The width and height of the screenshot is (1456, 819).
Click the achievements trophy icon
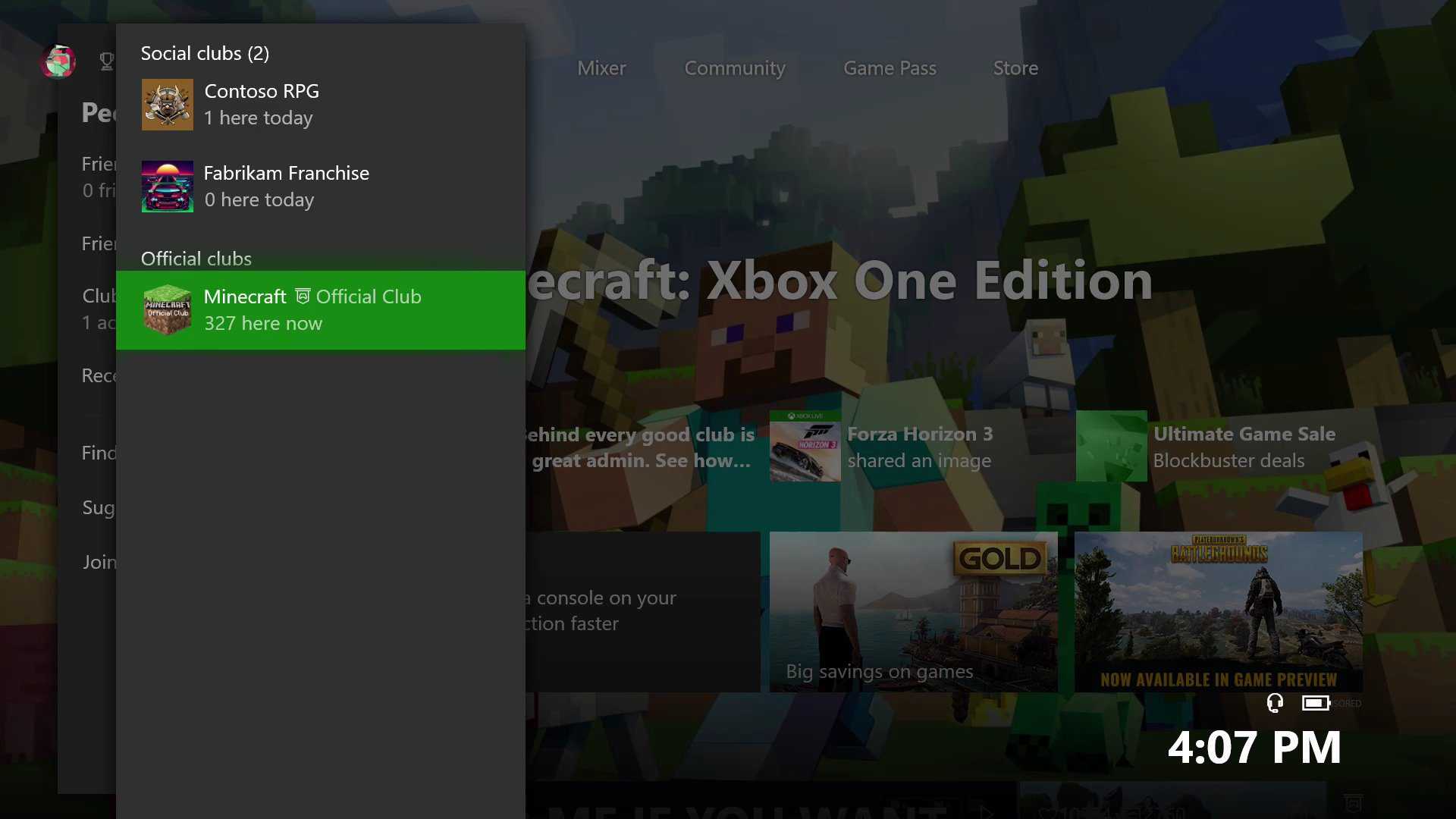pyautogui.click(x=106, y=61)
